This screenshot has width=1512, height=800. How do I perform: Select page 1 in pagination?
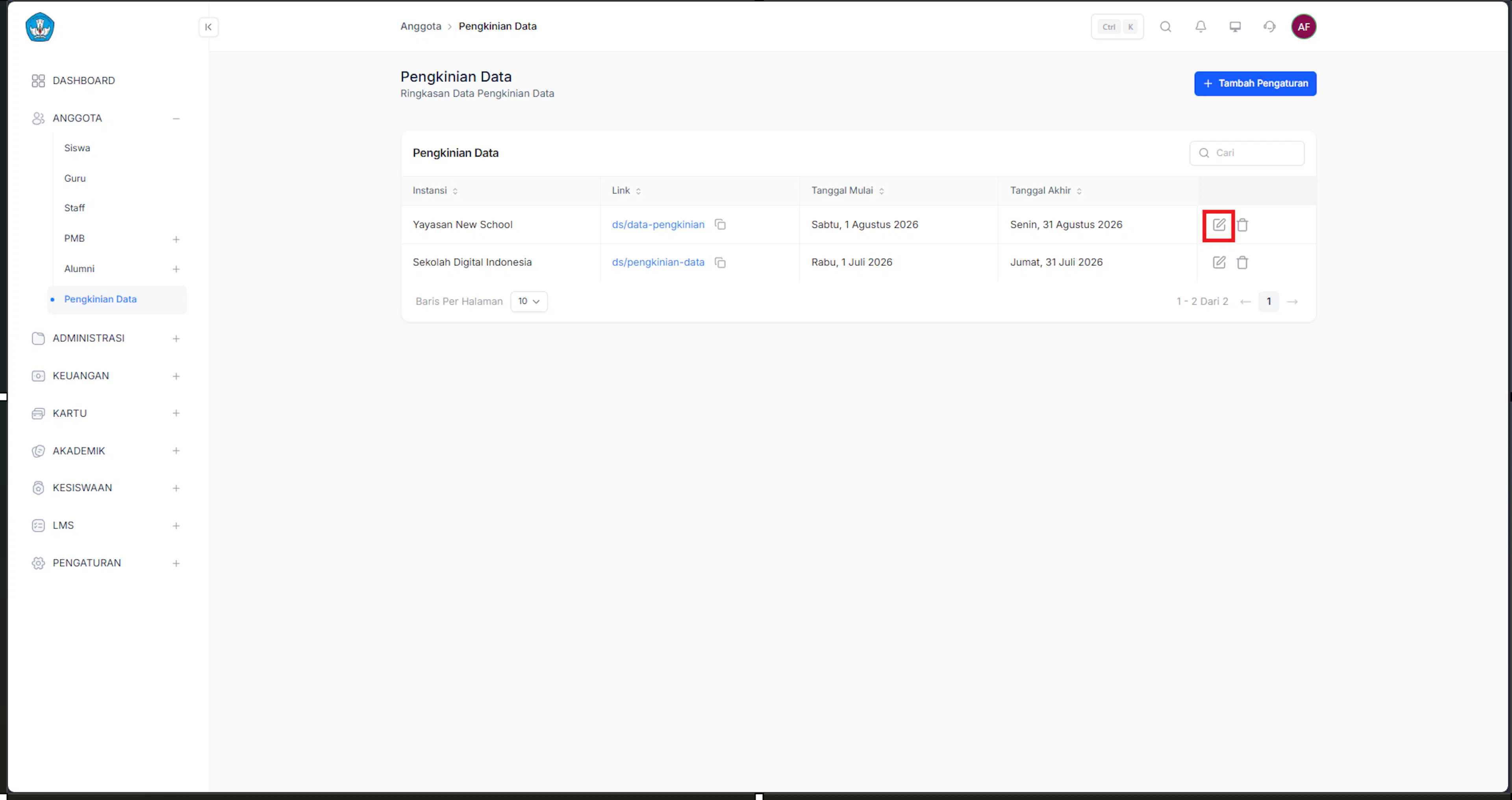pyautogui.click(x=1268, y=302)
